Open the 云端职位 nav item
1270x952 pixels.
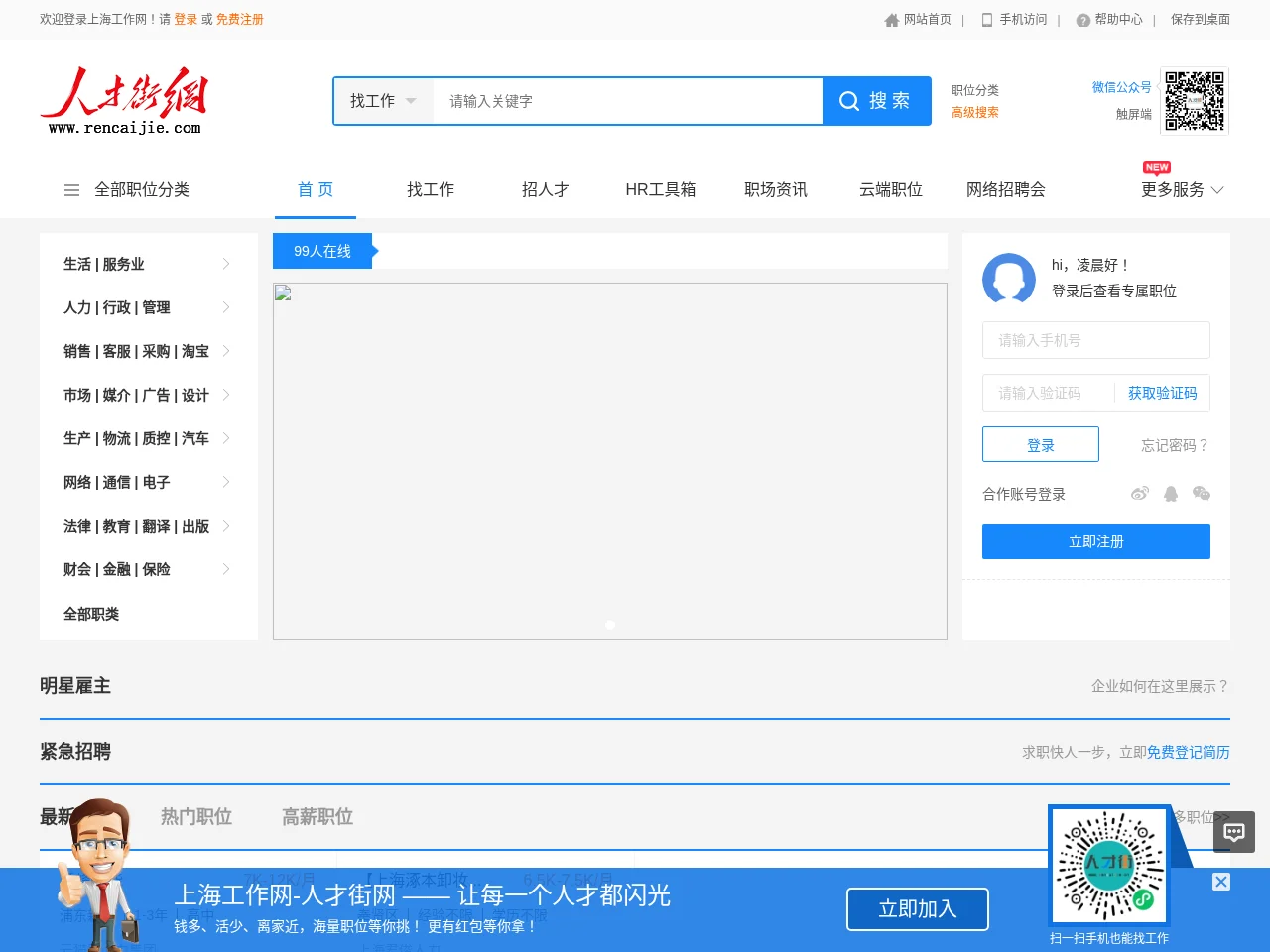[x=891, y=190]
